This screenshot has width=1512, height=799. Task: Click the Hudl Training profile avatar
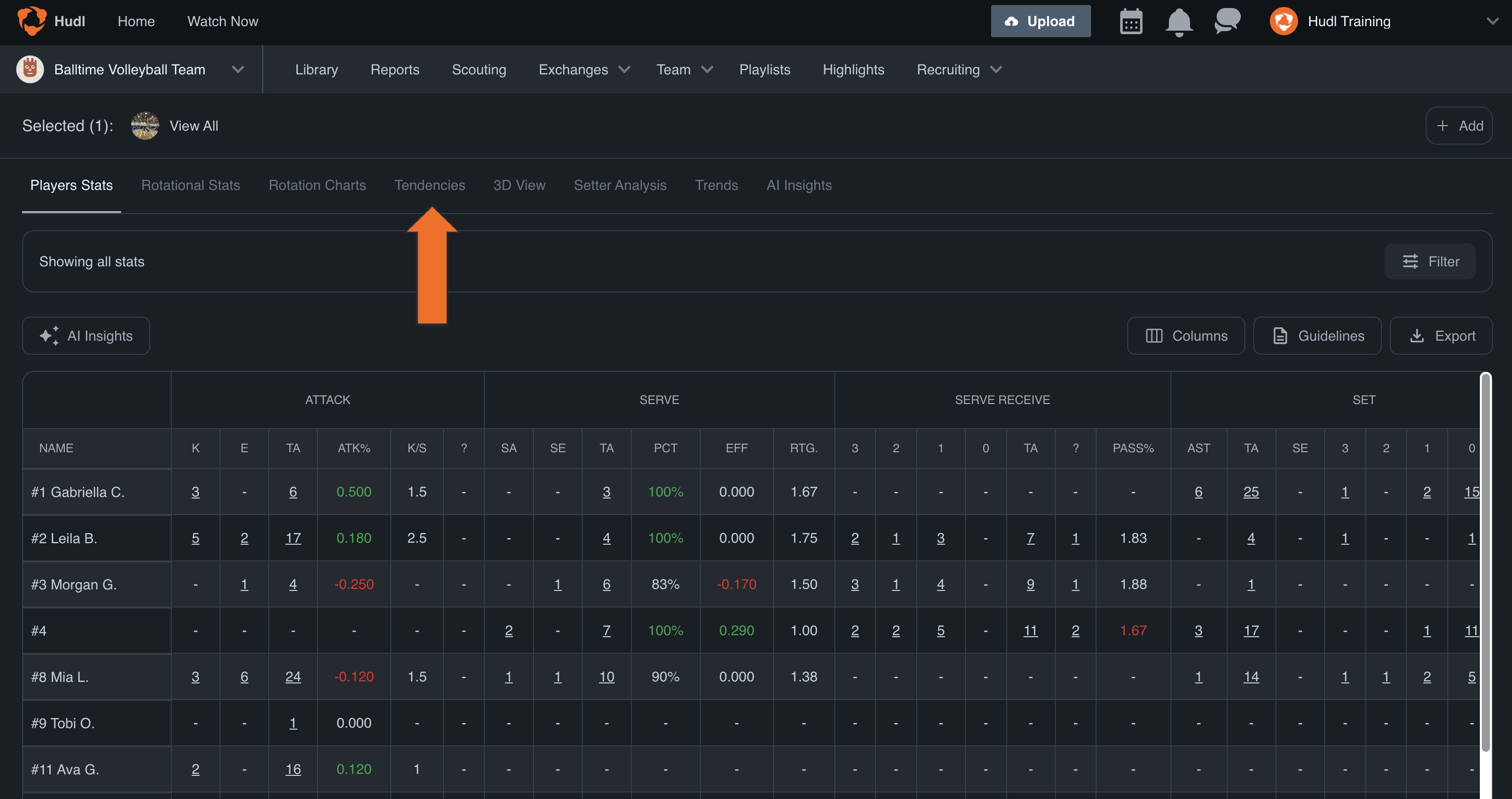coord(1283,21)
